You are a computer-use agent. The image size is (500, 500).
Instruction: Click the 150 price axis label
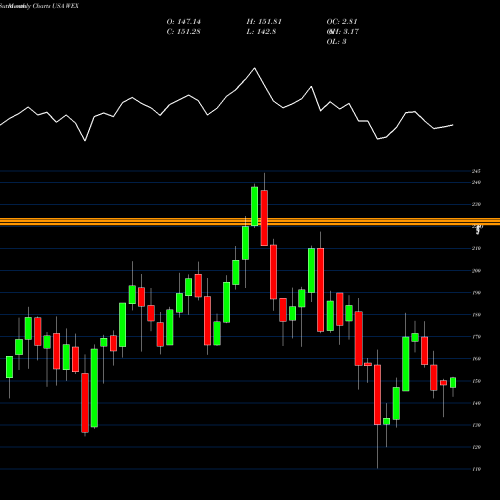tap(476, 381)
